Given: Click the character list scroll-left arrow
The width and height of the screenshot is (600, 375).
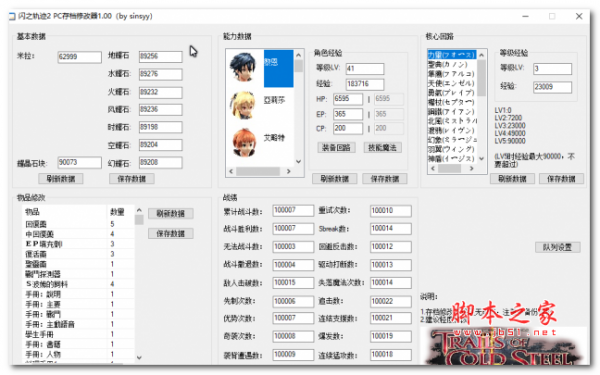Looking at the screenshot, I should (231, 171).
